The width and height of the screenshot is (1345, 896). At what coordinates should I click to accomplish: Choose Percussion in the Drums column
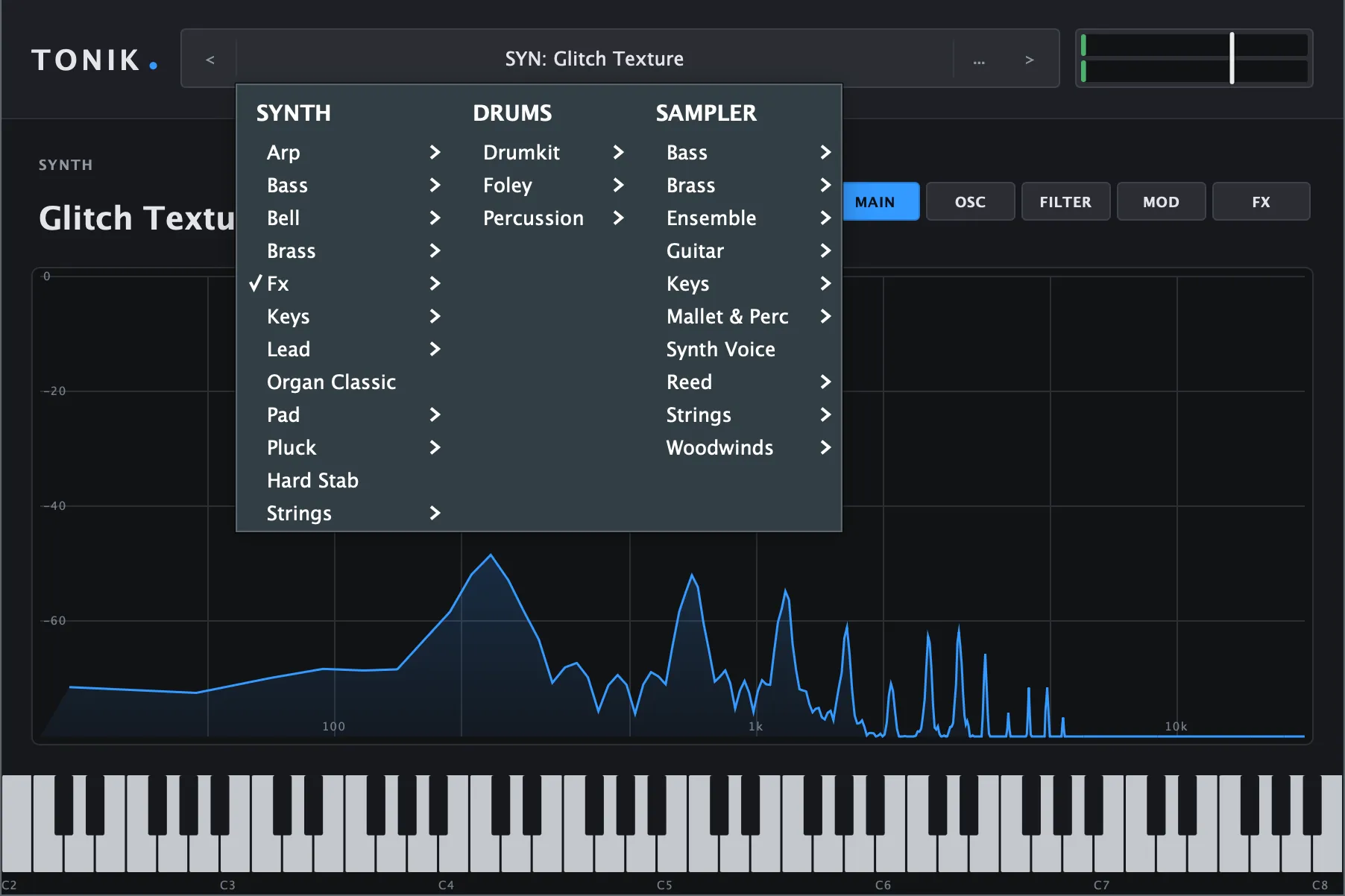click(533, 218)
